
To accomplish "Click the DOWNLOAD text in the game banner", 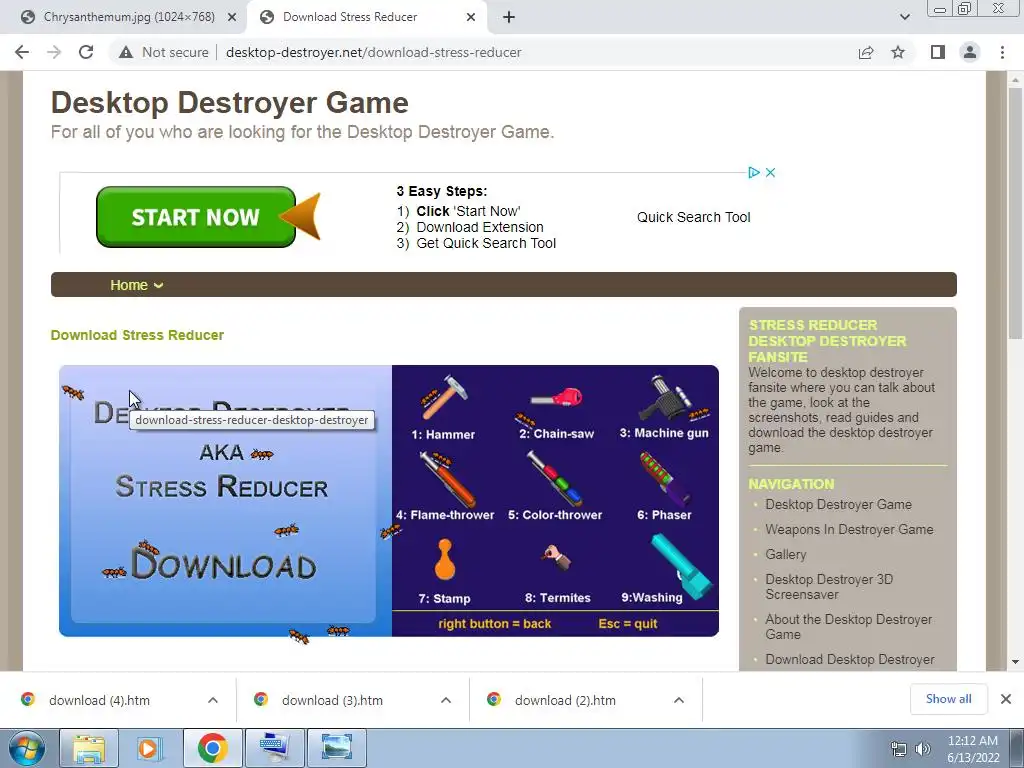I will tap(224, 564).
